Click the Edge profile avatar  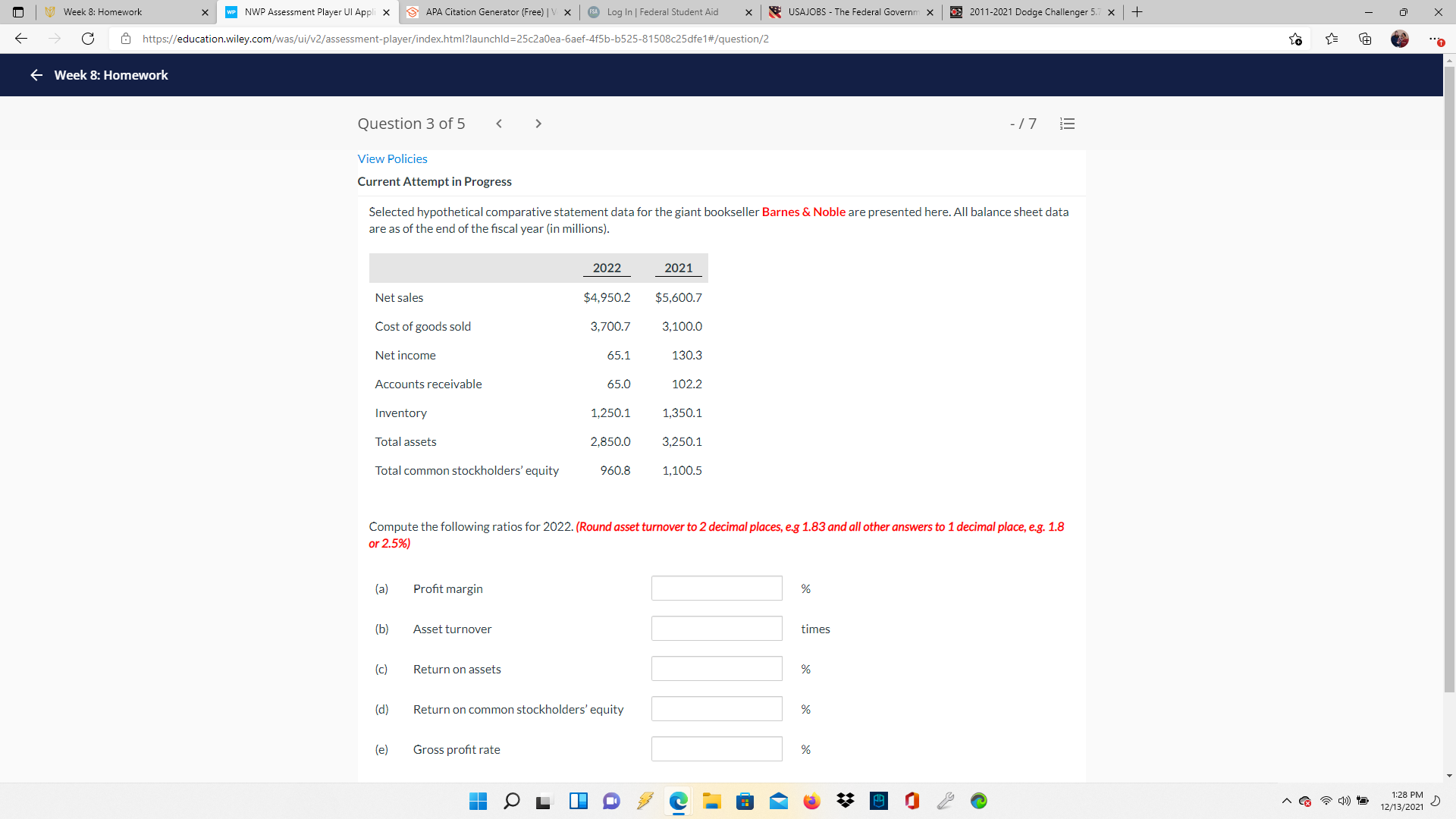click(1401, 39)
